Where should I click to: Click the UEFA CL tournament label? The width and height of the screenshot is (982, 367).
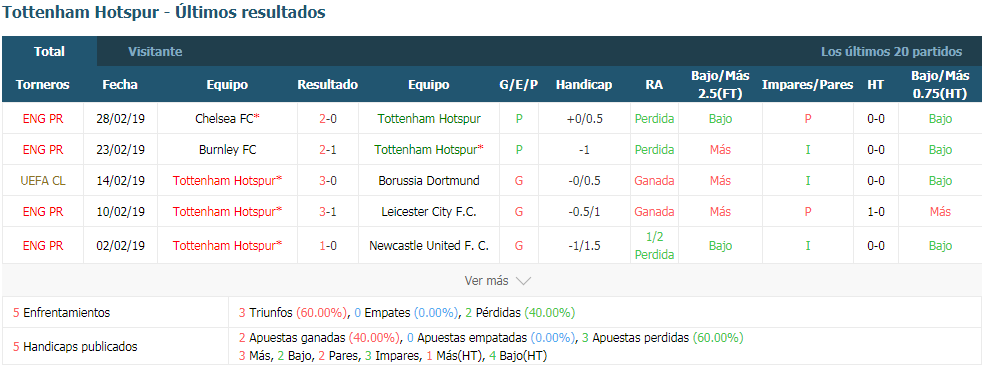tap(43, 180)
